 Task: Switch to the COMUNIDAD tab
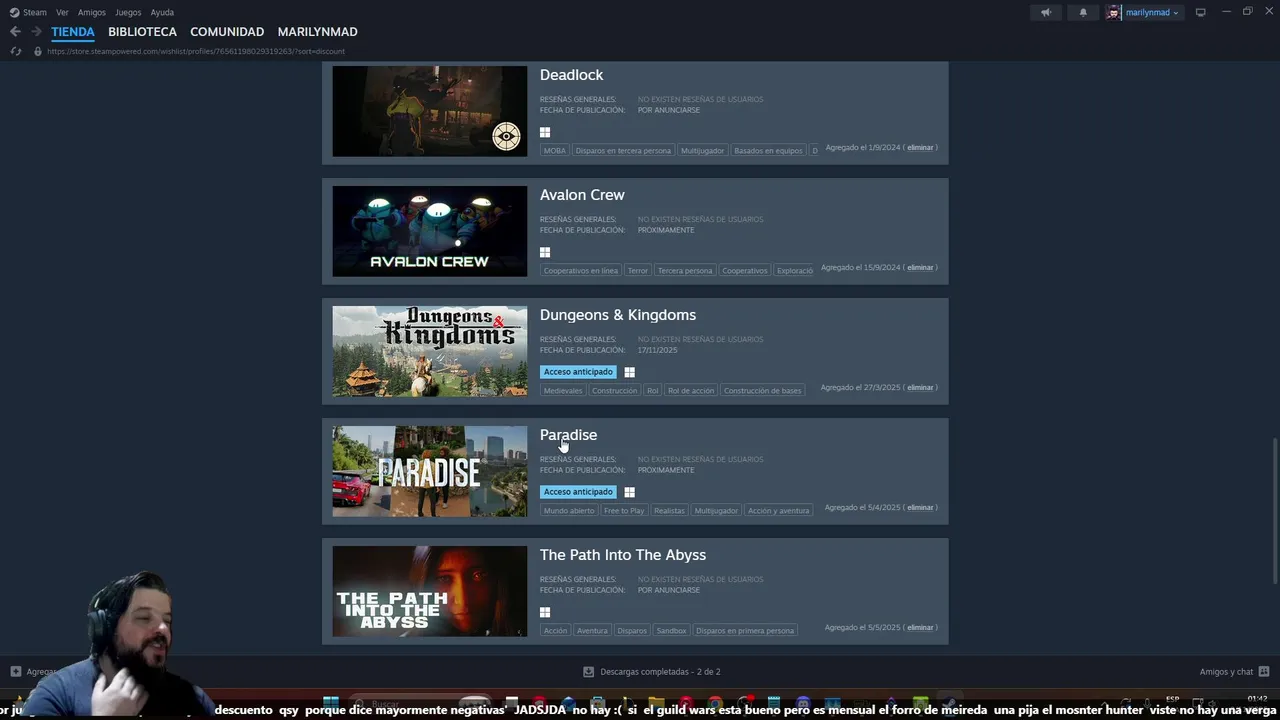tap(227, 32)
